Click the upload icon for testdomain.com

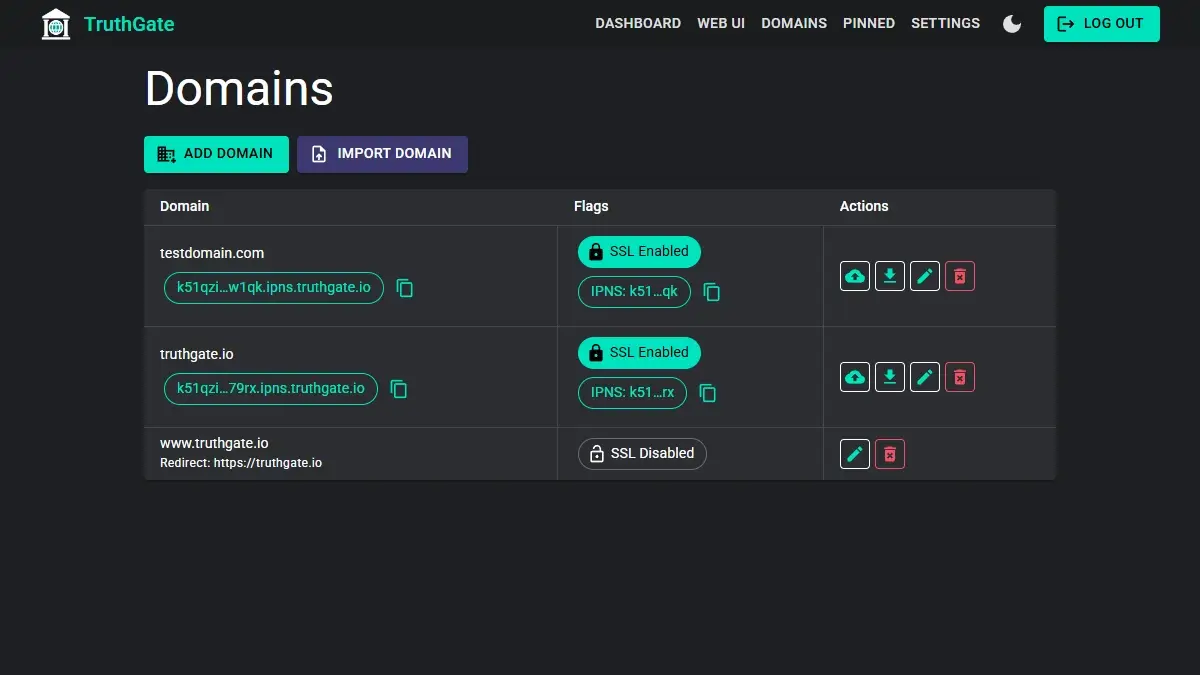click(x=855, y=276)
